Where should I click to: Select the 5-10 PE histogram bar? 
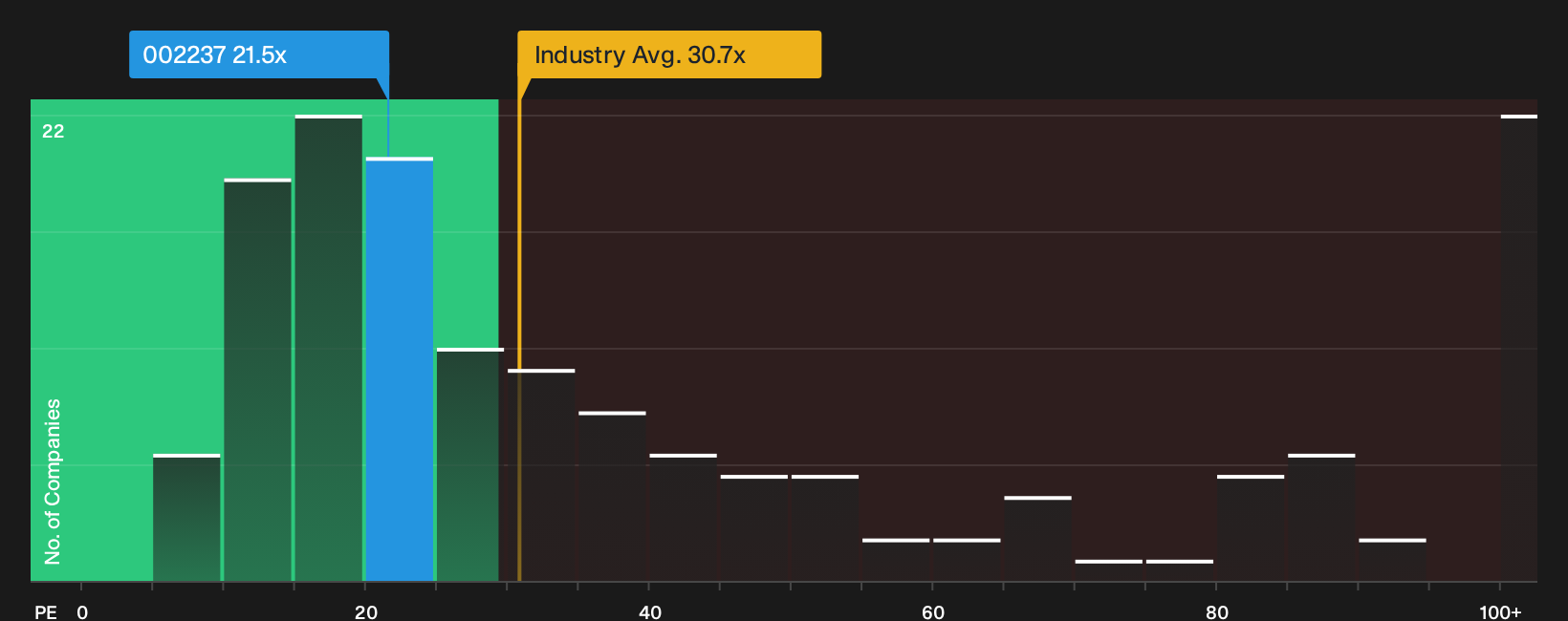186,518
